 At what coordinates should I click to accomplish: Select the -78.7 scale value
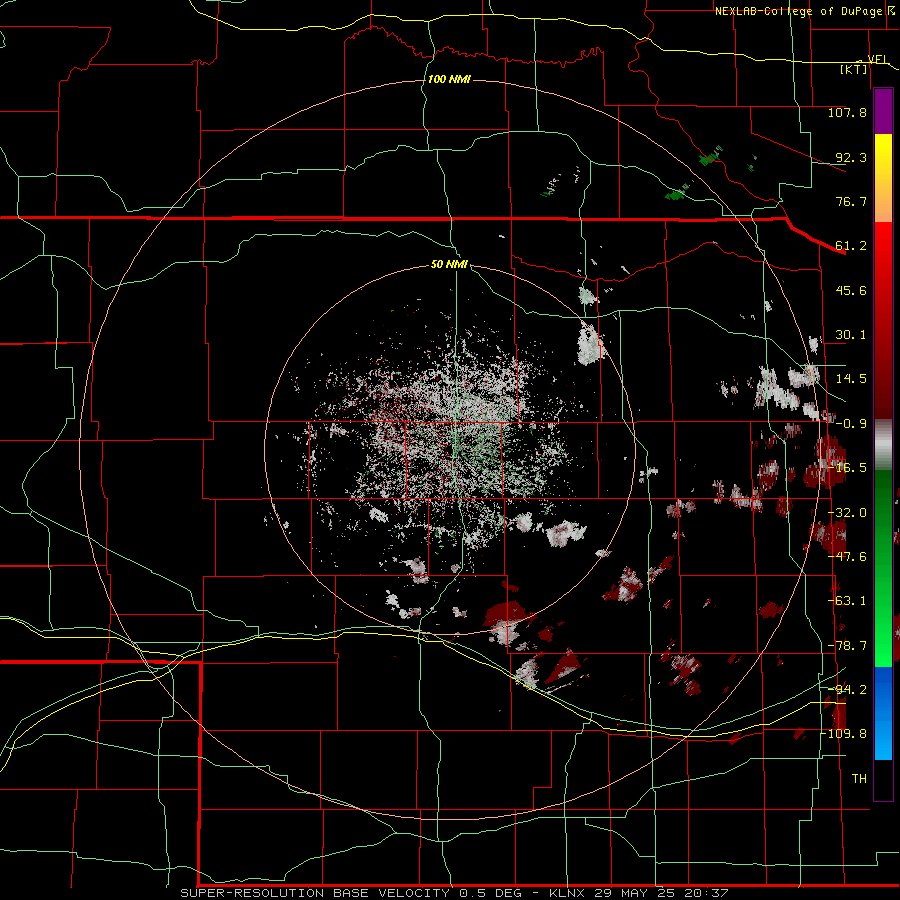click(847, 646)
